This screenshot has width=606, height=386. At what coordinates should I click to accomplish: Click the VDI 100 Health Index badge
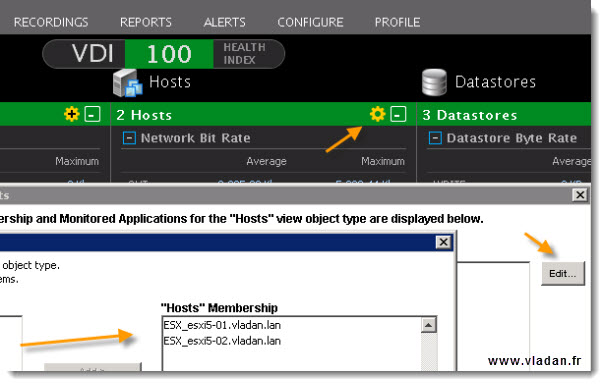(x=163, y=54)
